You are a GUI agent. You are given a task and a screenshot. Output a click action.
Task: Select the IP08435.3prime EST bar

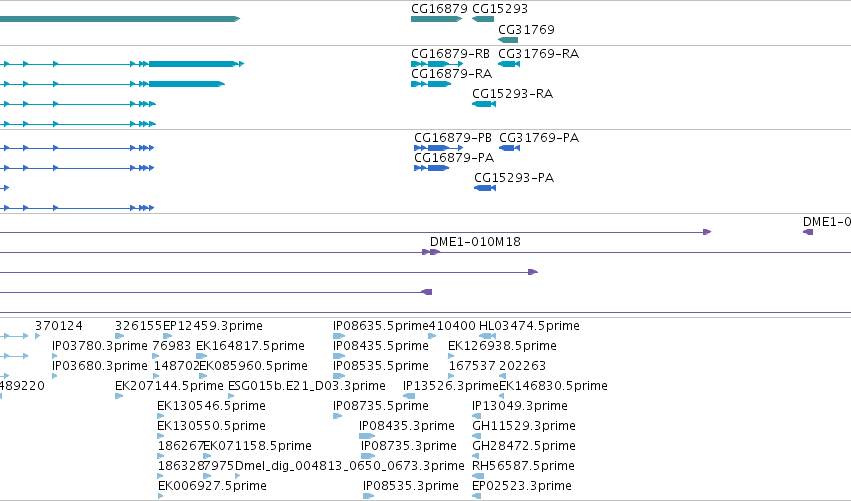click(x=367, y=436)
